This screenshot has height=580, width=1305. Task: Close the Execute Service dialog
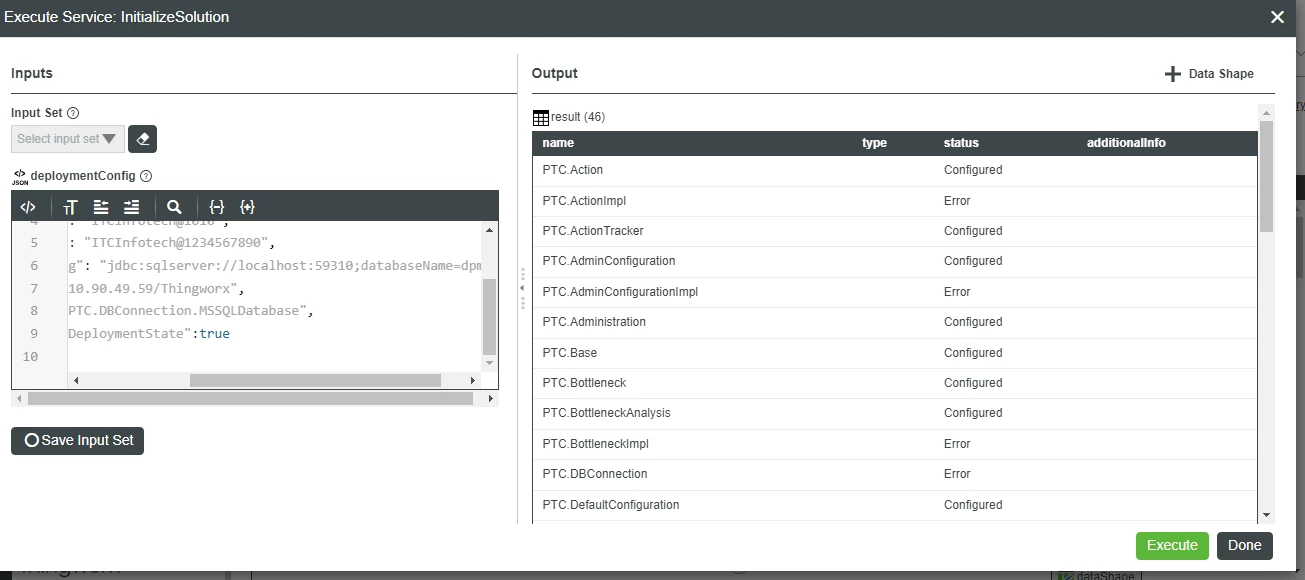1277,17
